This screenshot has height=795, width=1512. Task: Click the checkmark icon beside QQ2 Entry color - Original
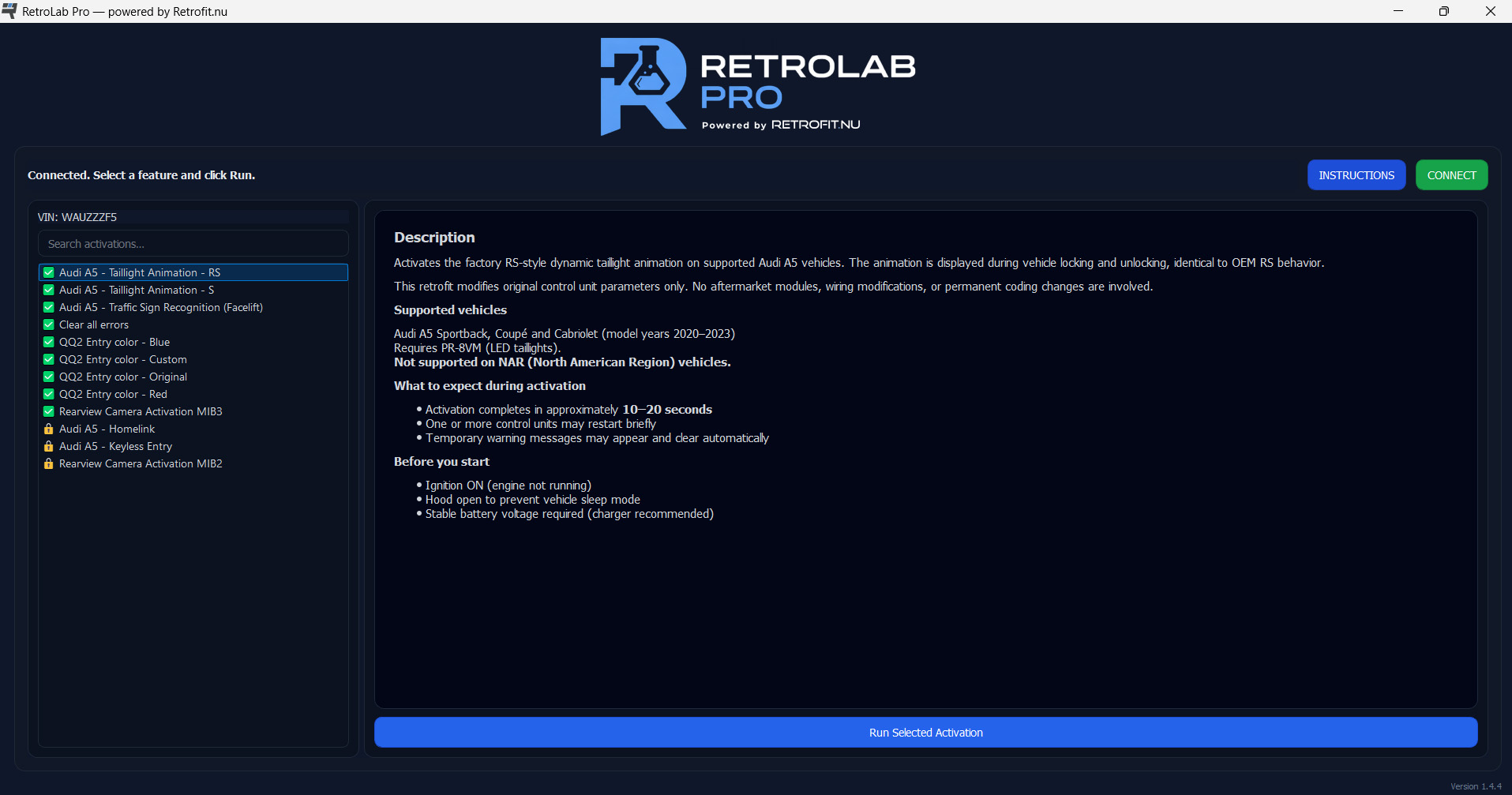coord(47,377)
